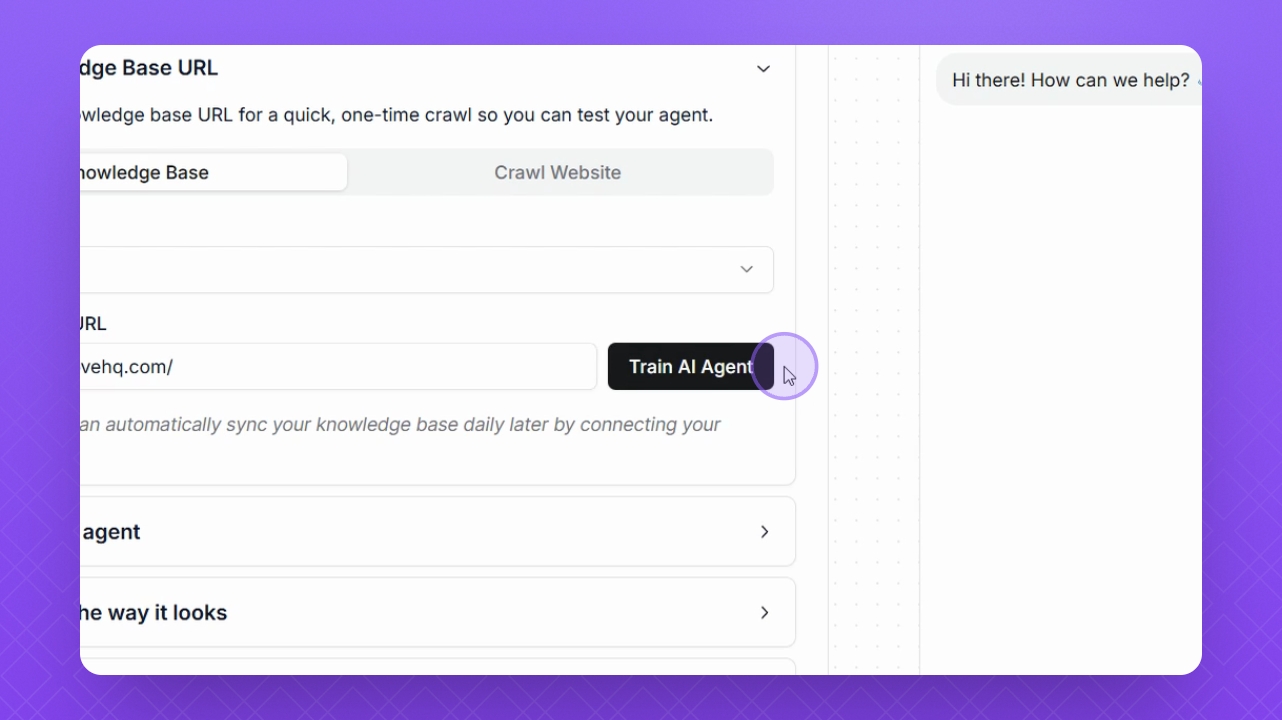Switch to the Crawl Website tab
This screenshot has height=720, width=1282.
coord(557,172)
